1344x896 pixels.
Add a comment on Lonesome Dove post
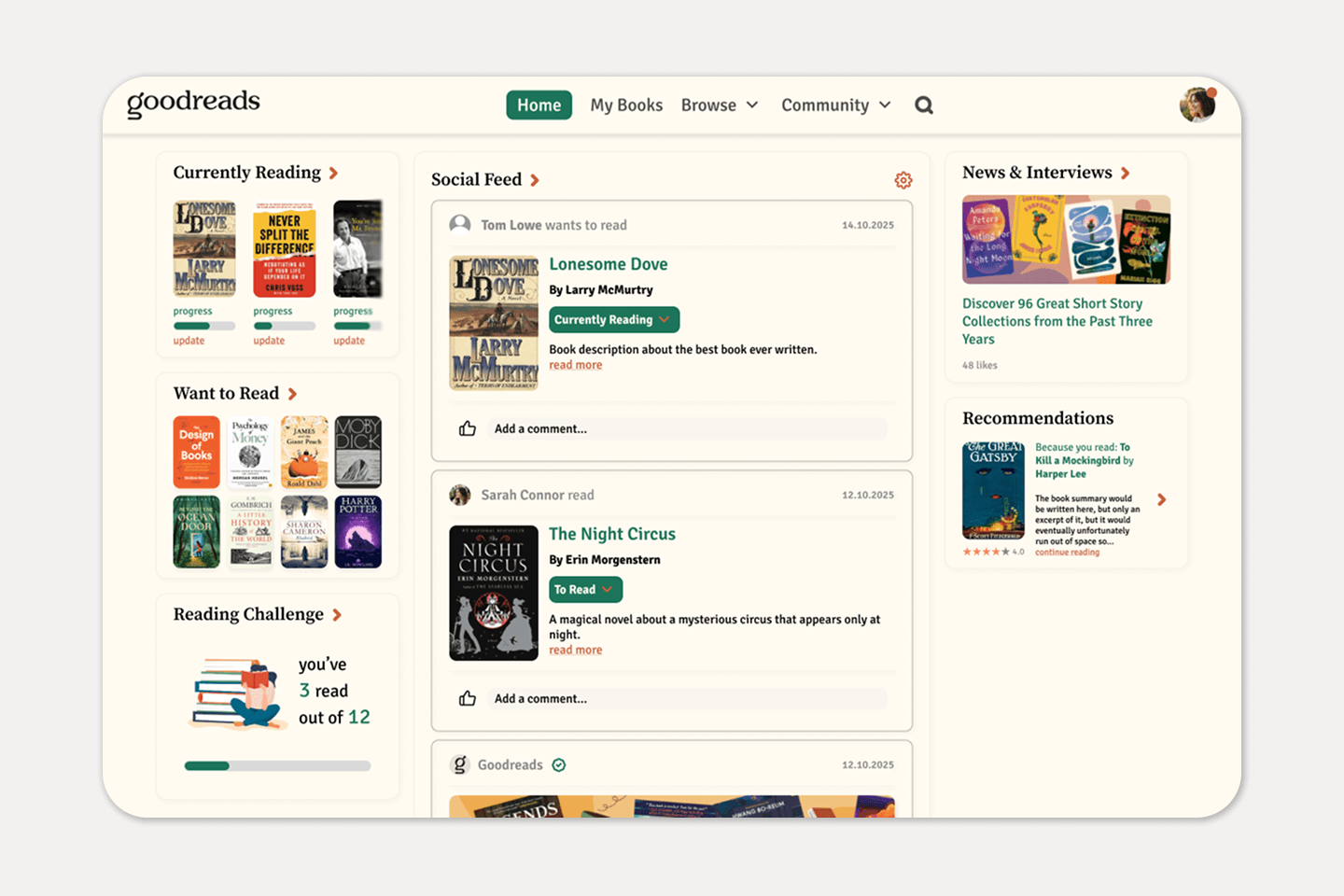click(686, 428)
